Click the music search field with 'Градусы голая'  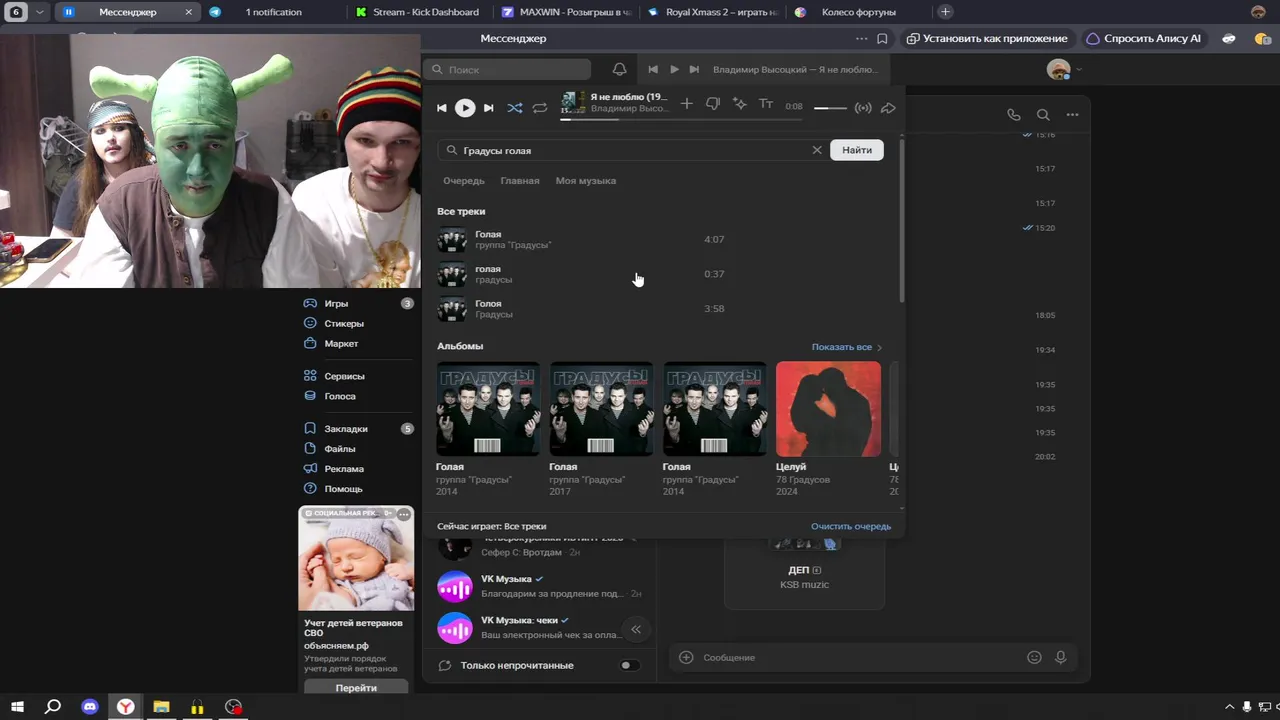click(x=634, y=150)
